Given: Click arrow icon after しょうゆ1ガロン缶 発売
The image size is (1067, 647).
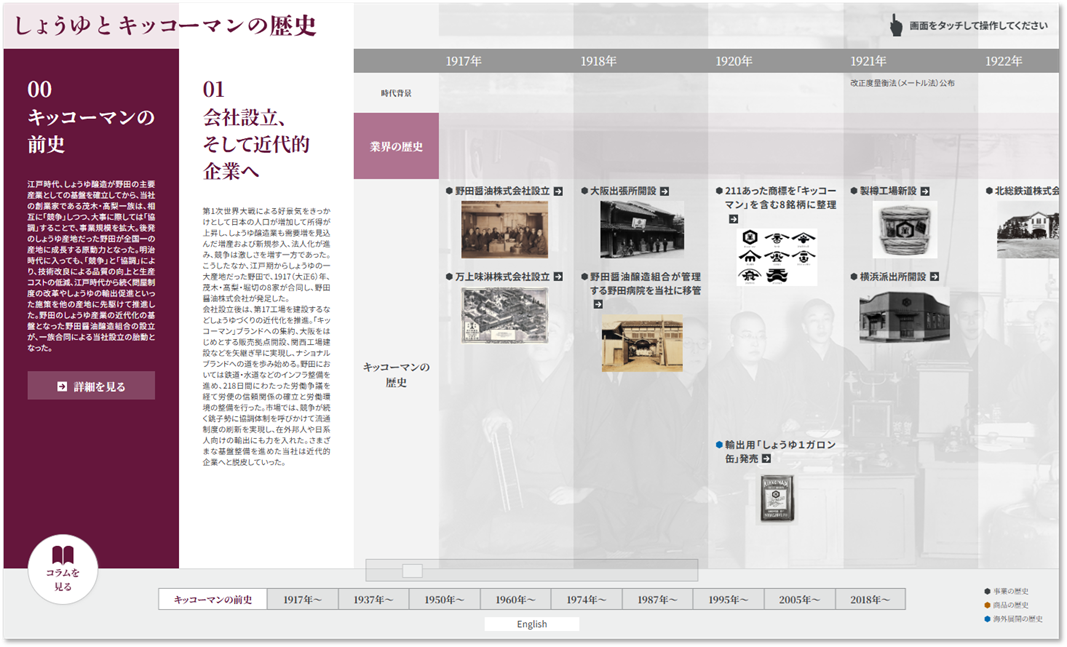Looking at the screenshot, I should [766, 459].
